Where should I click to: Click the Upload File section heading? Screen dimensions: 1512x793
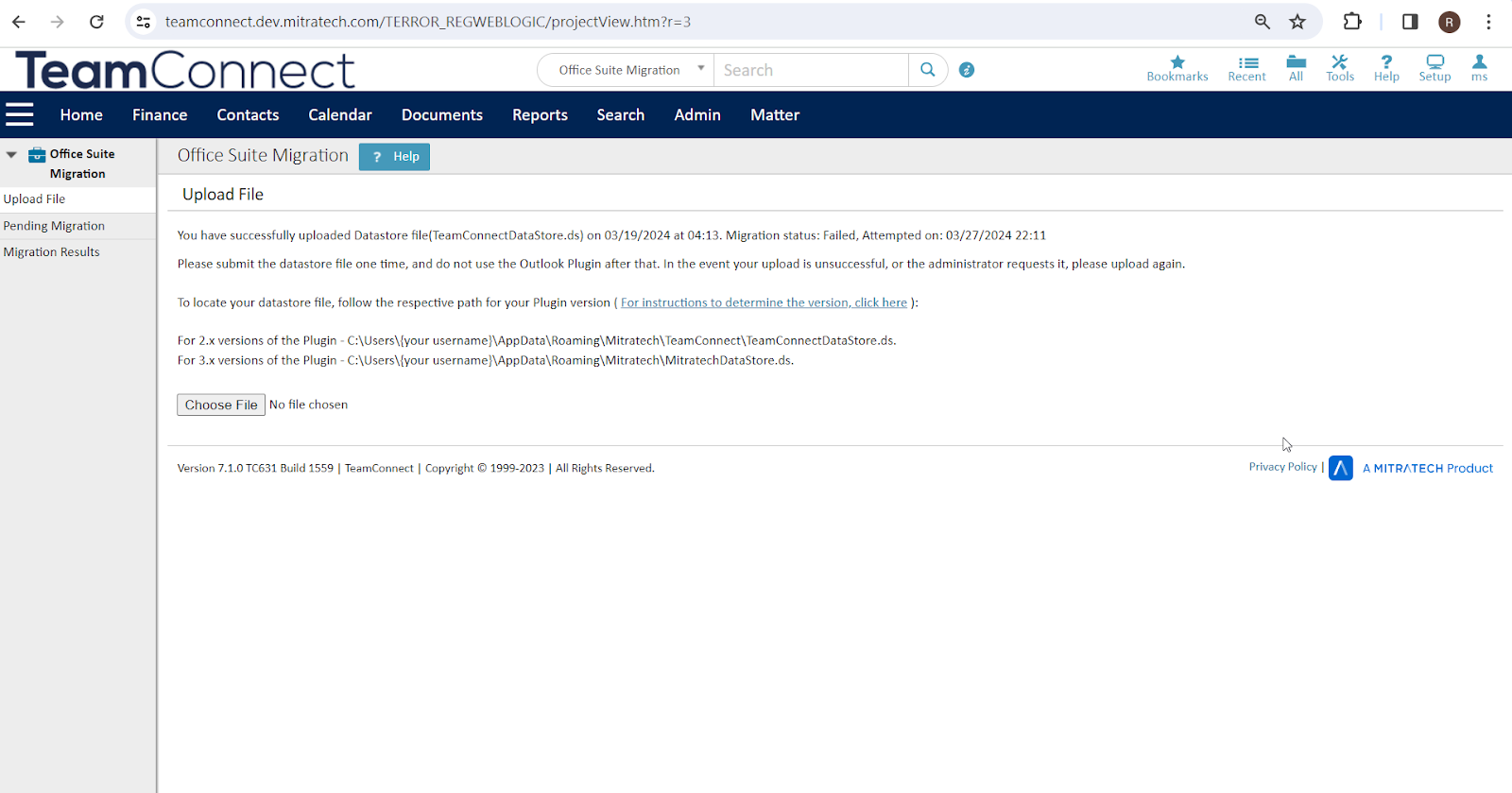click(x=223, y=194)
